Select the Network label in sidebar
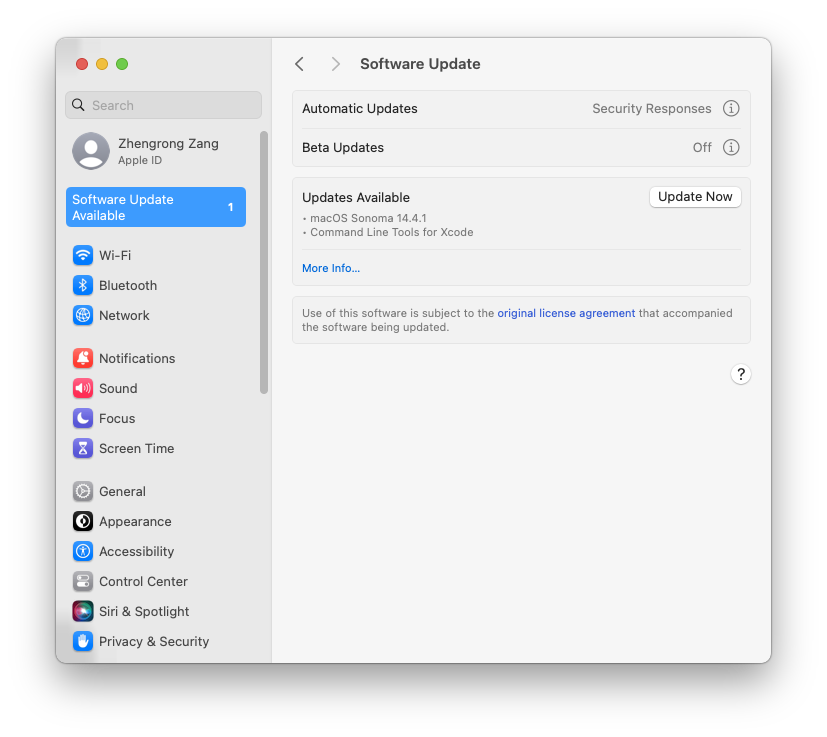This screenshot has height=737, width=827. click(x=124, y=315)
